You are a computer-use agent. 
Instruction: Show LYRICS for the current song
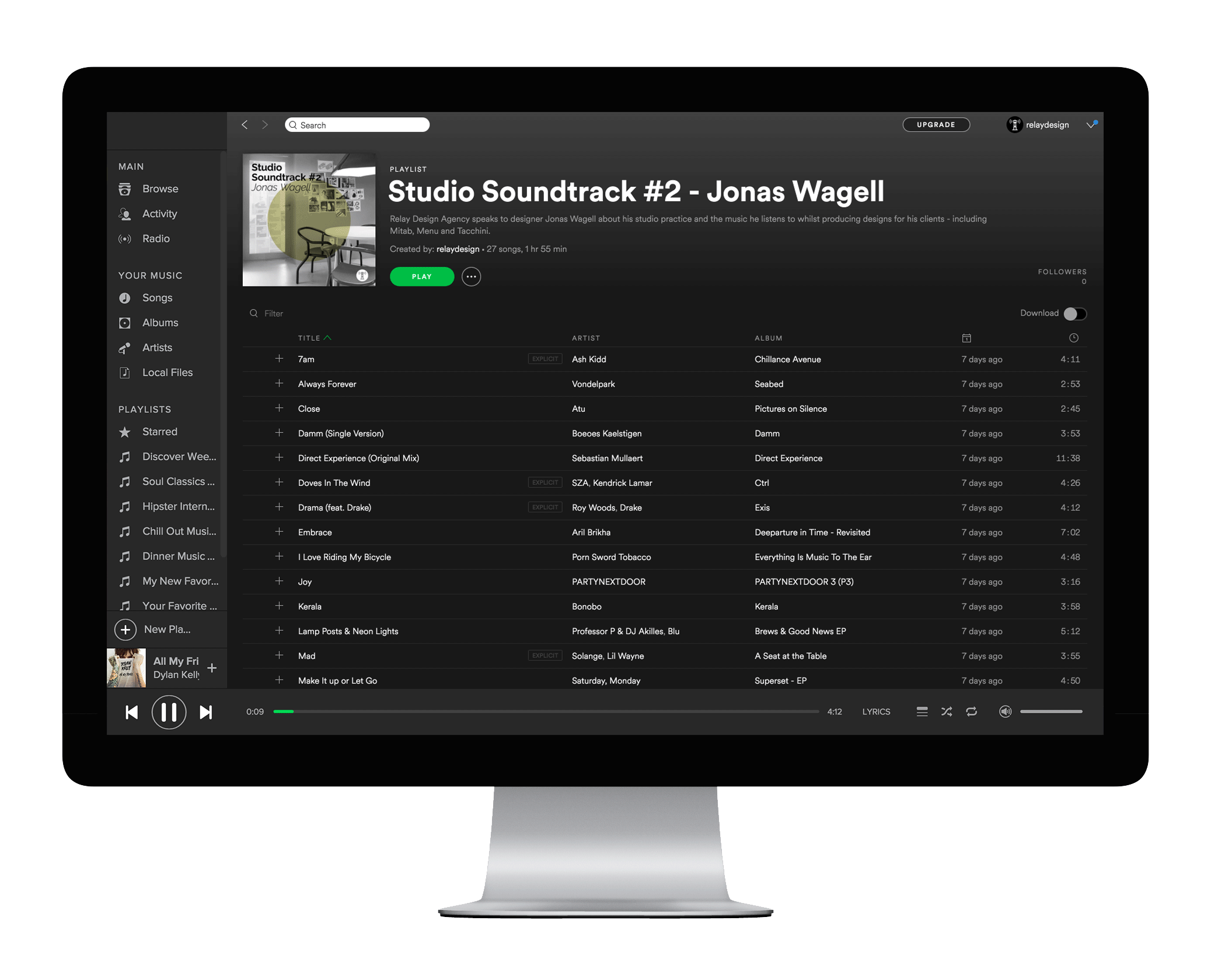click(x=875, y=712)
